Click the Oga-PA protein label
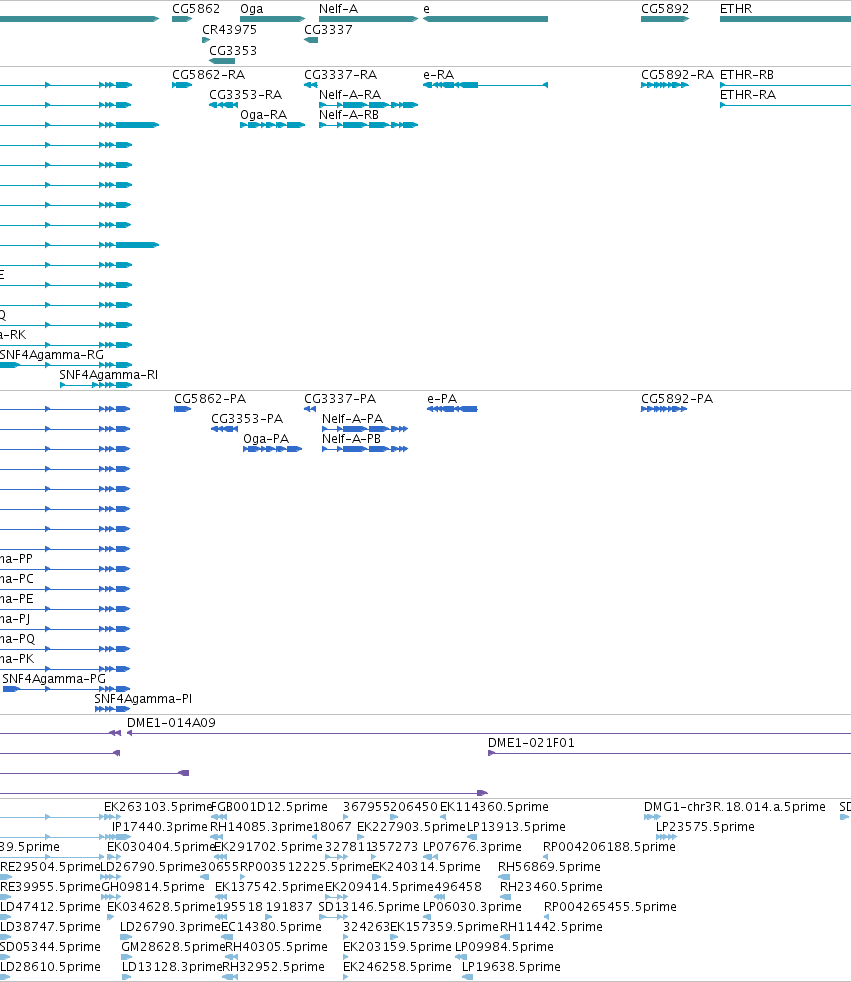 click(266, 439)
